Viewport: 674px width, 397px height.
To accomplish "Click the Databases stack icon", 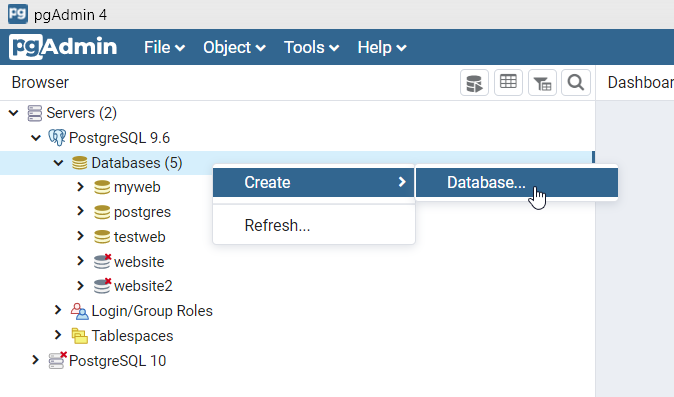I will [x=80, y=163].
